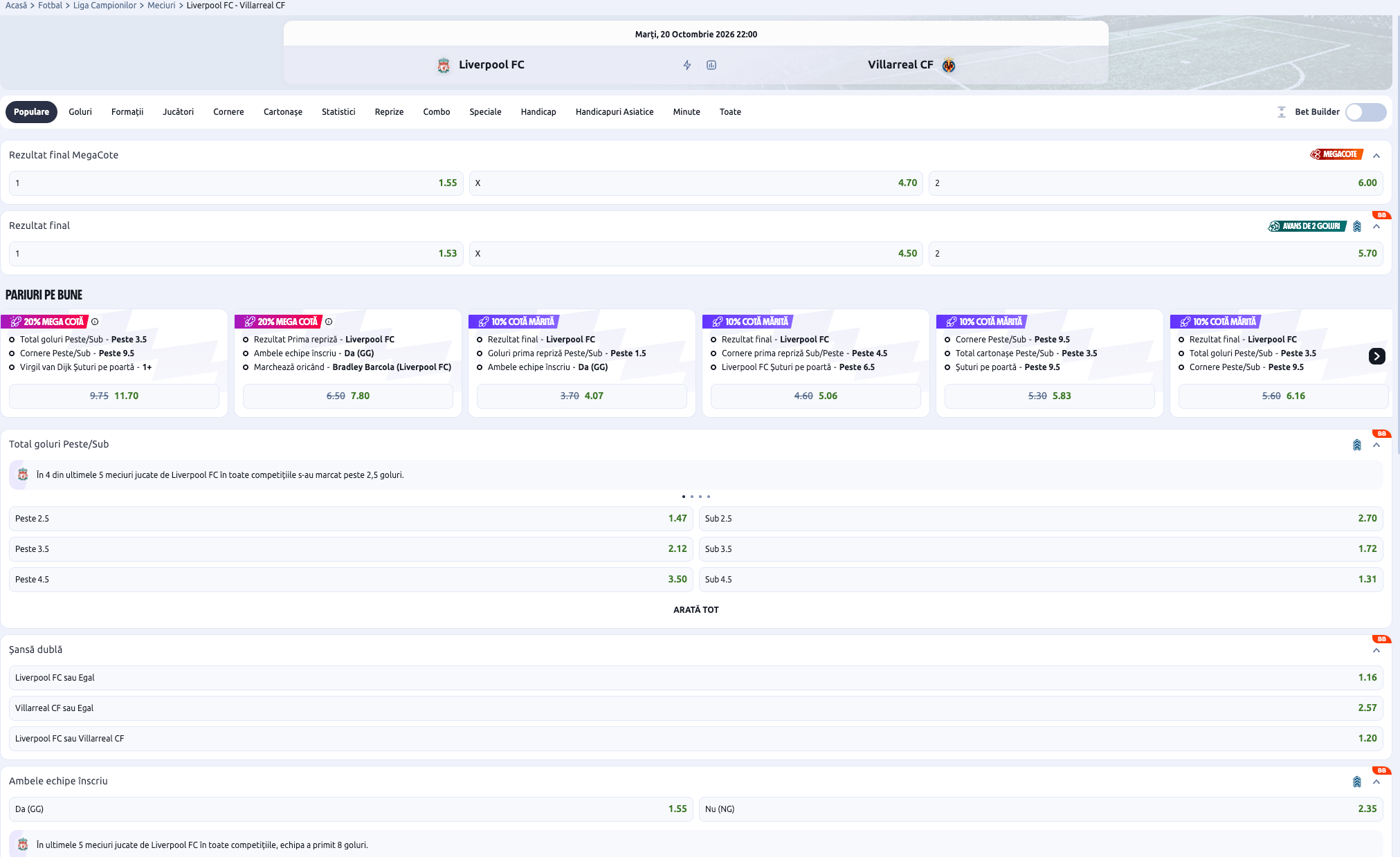Screen dimensions: 1400x857
Task: Select Liverpool FC sau Villarreal CF at 1.20
Action: pos(696,739)
